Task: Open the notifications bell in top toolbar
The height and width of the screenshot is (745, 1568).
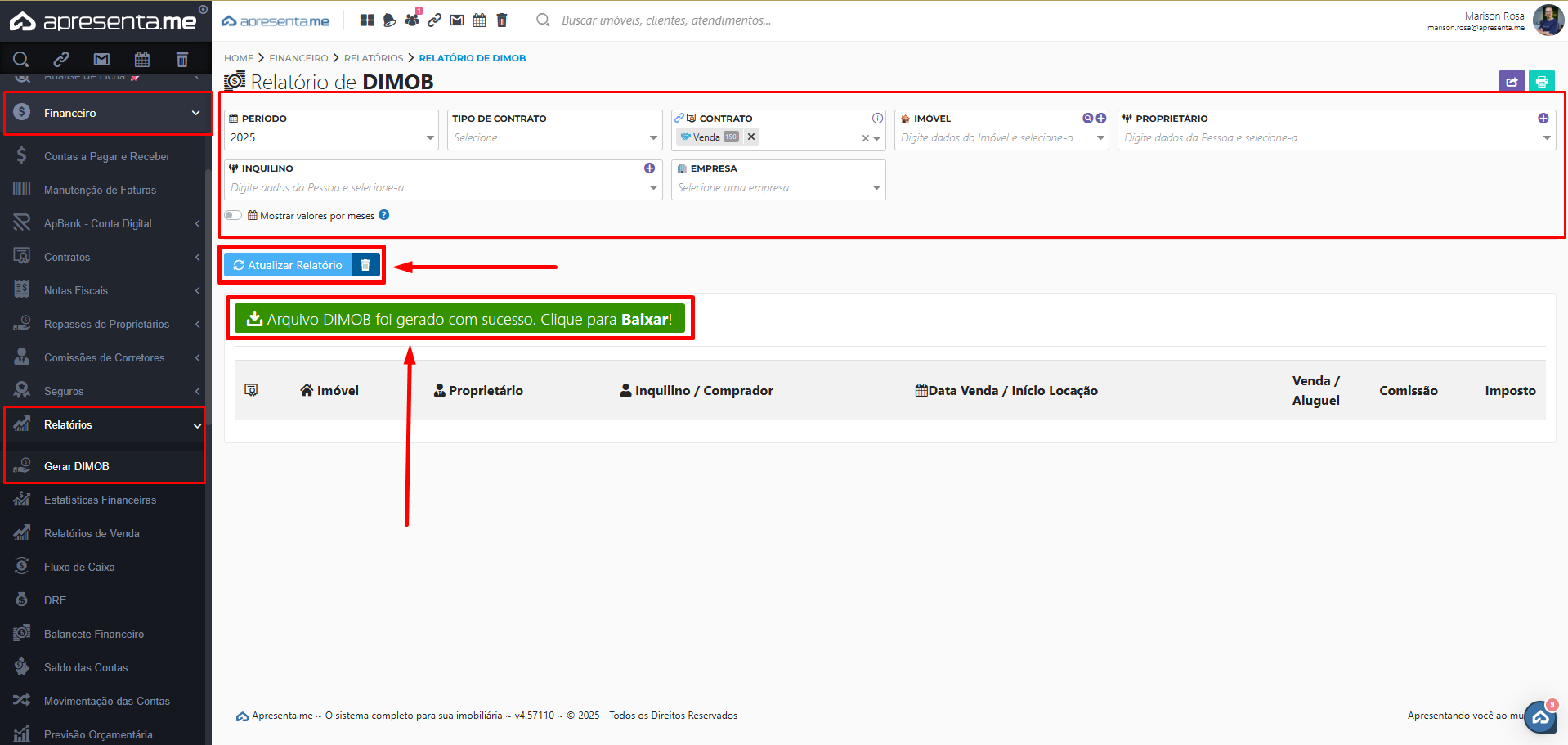Action: click(x=390, y=20)
